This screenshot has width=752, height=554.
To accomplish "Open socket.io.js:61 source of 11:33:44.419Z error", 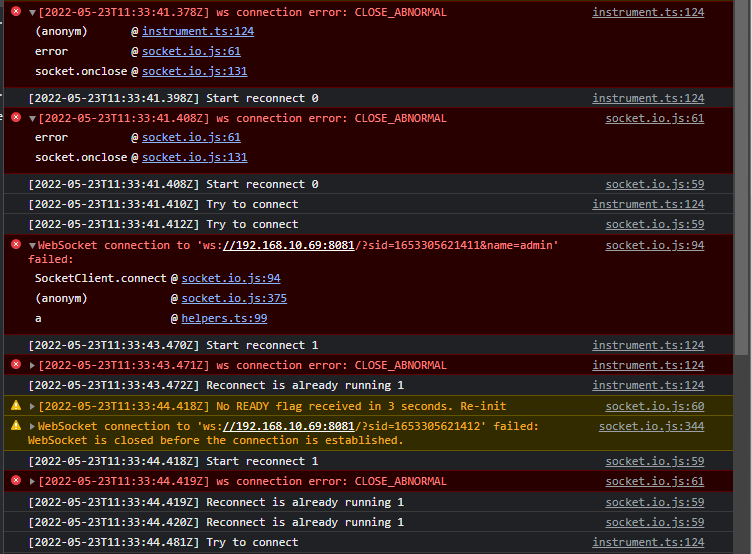I will coord(655,482).
